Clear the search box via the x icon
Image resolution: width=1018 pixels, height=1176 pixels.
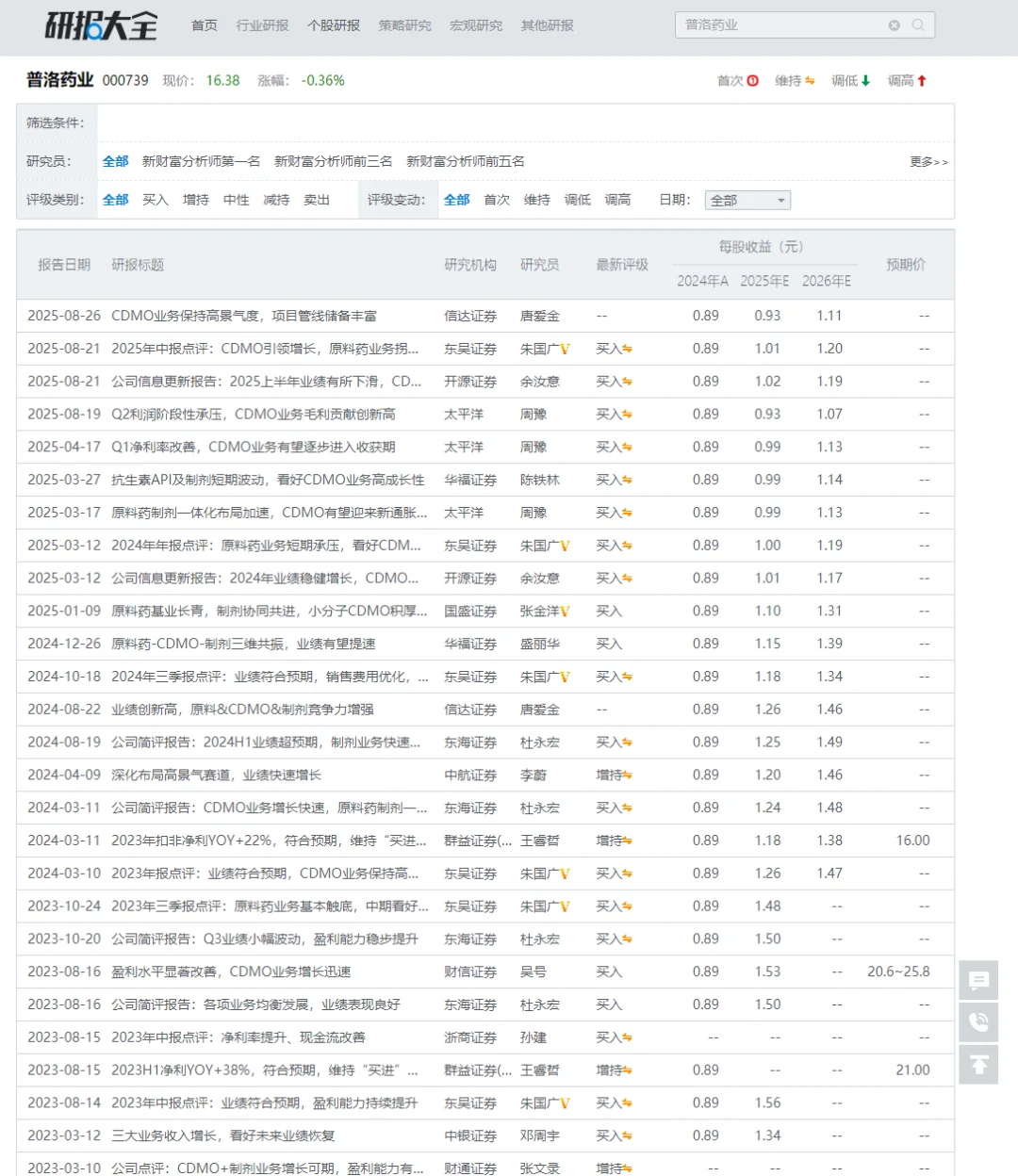point(895,24)
